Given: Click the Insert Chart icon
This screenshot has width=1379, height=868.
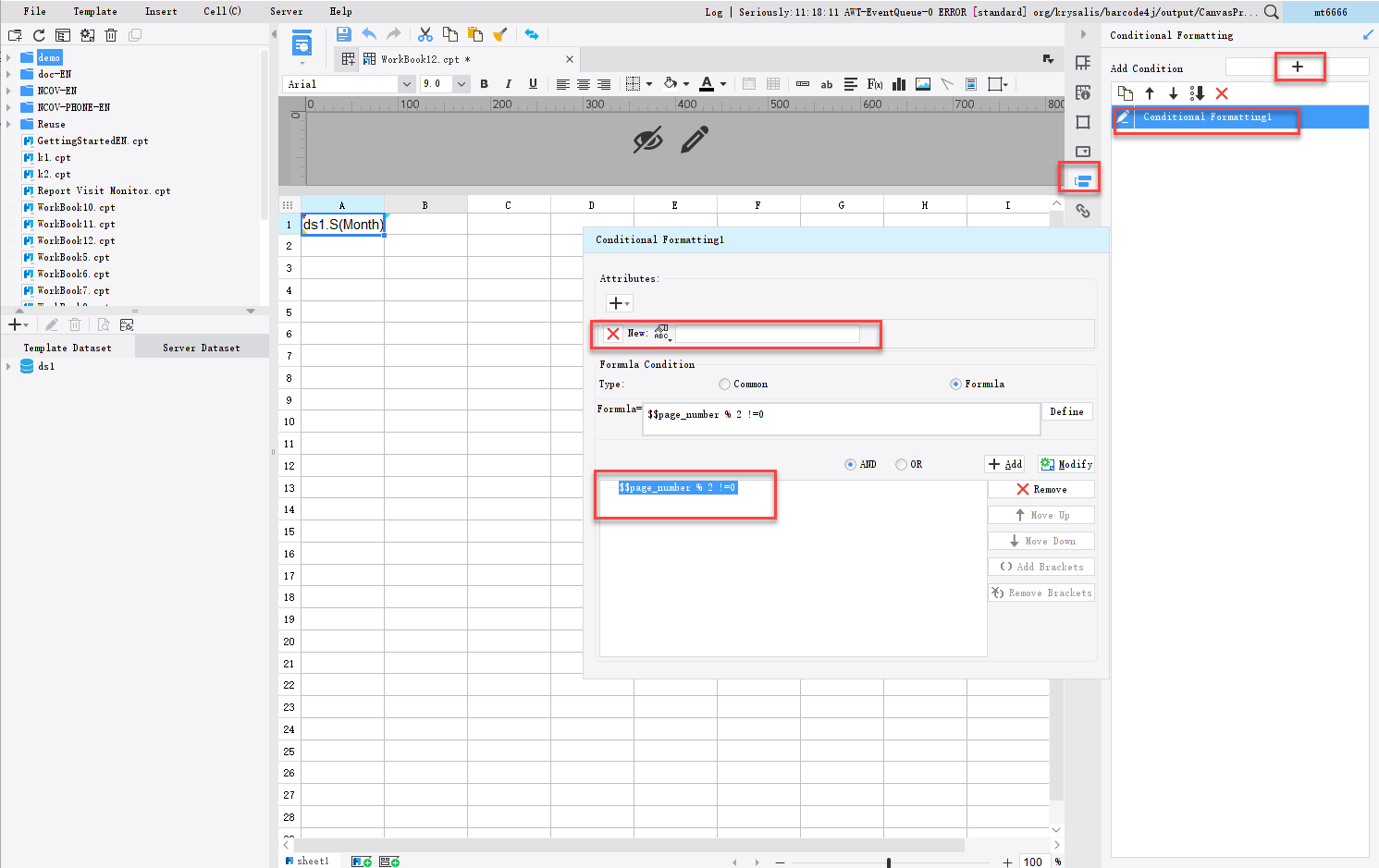Looking at the screenshot, I should coord(899,84).
